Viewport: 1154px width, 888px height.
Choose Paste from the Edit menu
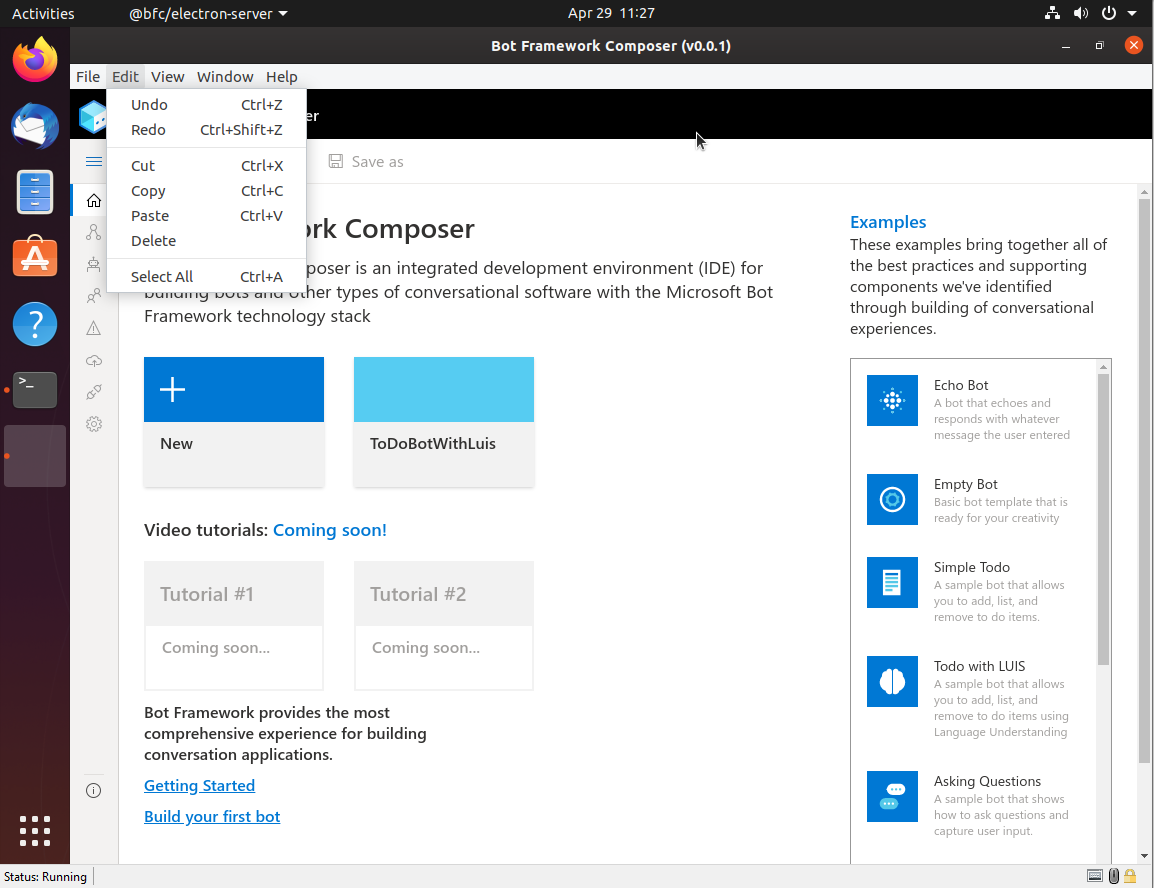206,216
